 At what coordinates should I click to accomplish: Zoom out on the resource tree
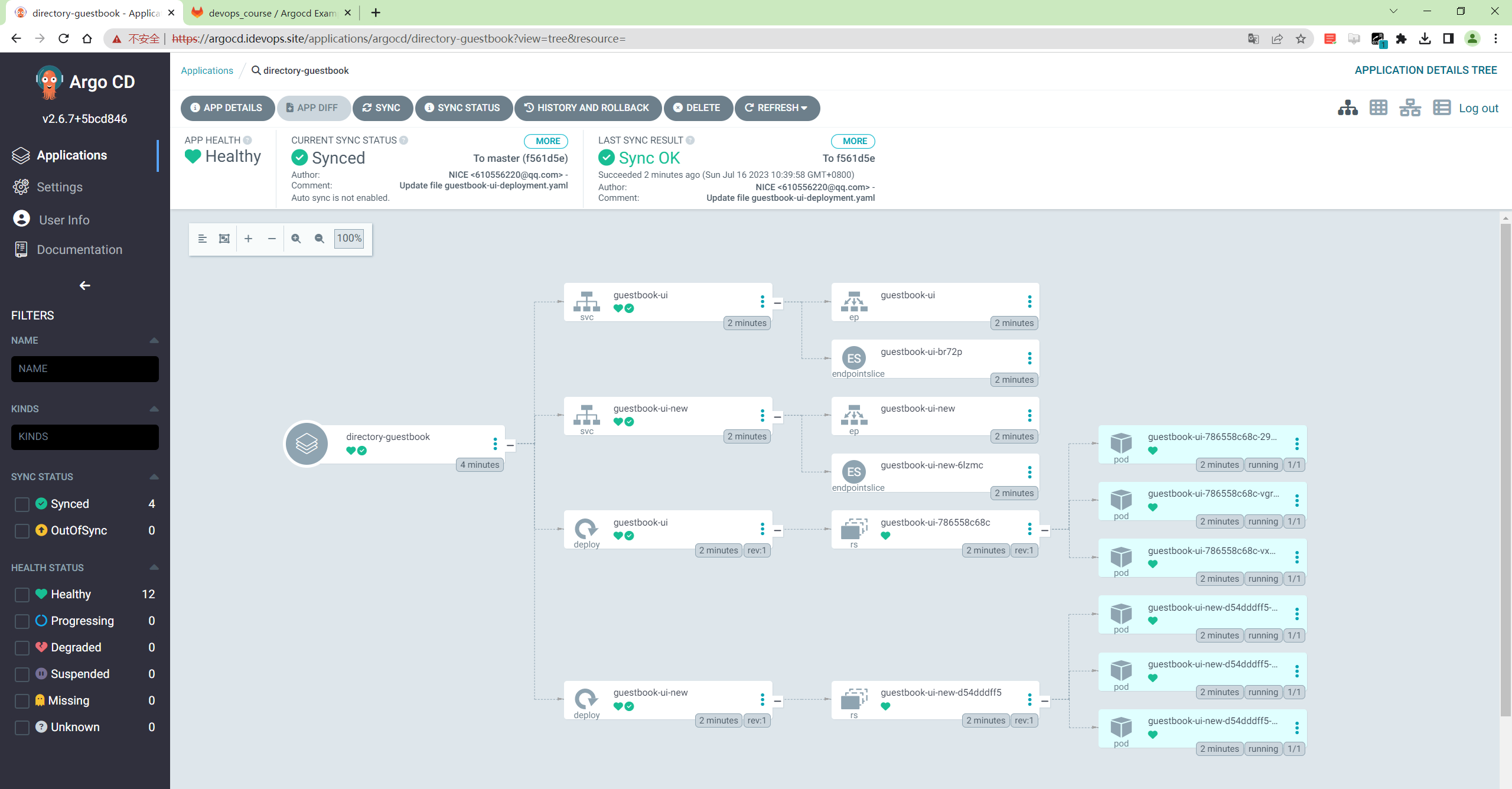click(320, 239)
